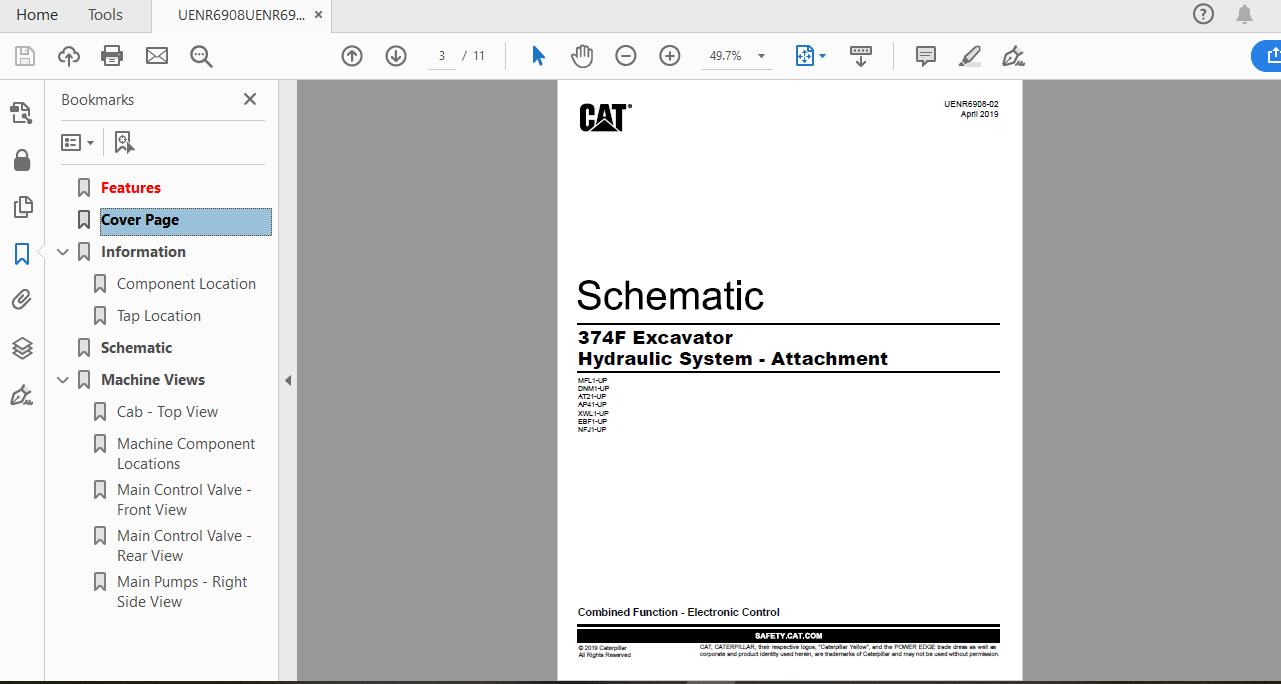The height and width of the screenshot is (684, 1281).
Task: Open the Information bookmark
Action: click(x=143, y=252)
